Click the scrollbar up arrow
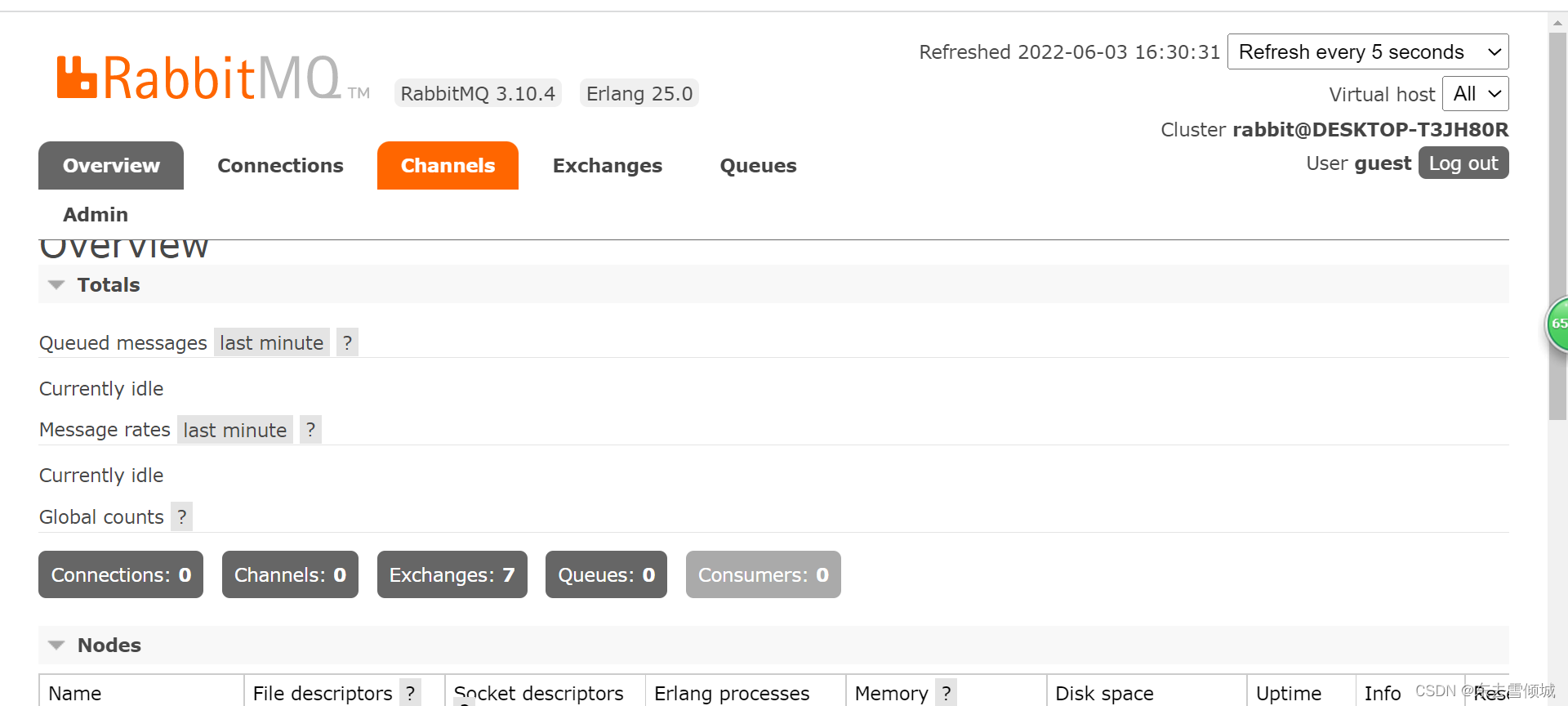Viewport: 1568px width, 706px height. coord(1557,22)
